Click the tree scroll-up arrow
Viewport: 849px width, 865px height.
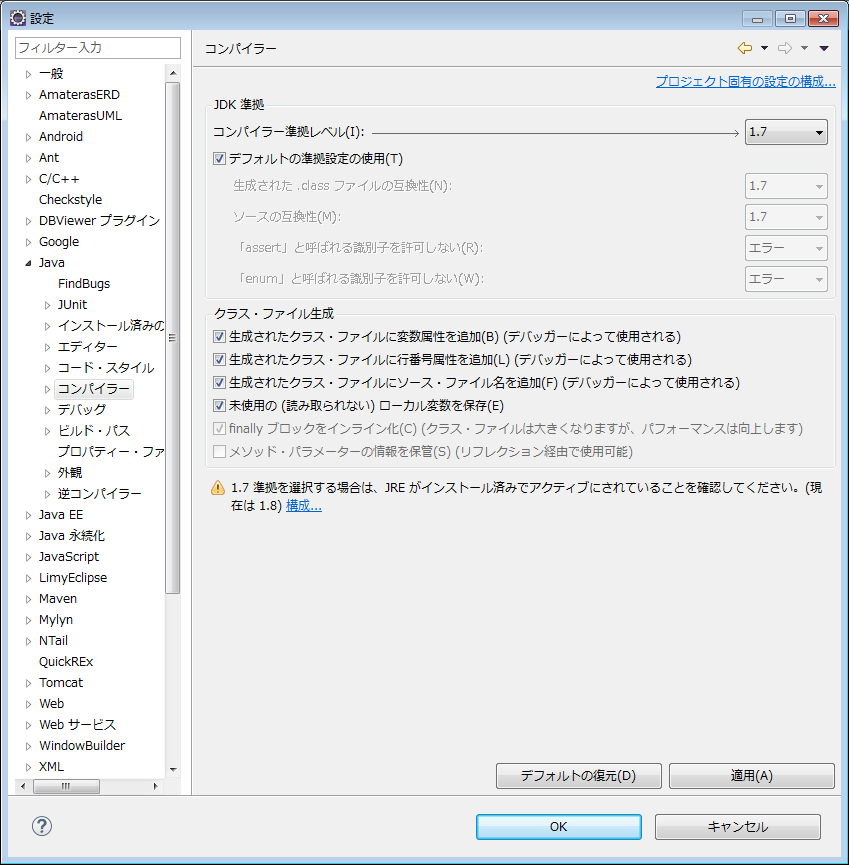173,73
